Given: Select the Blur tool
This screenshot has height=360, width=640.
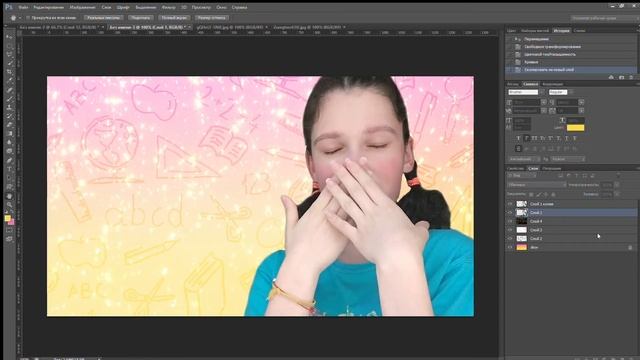Looking at the screenshot, I should coord(9,142).
